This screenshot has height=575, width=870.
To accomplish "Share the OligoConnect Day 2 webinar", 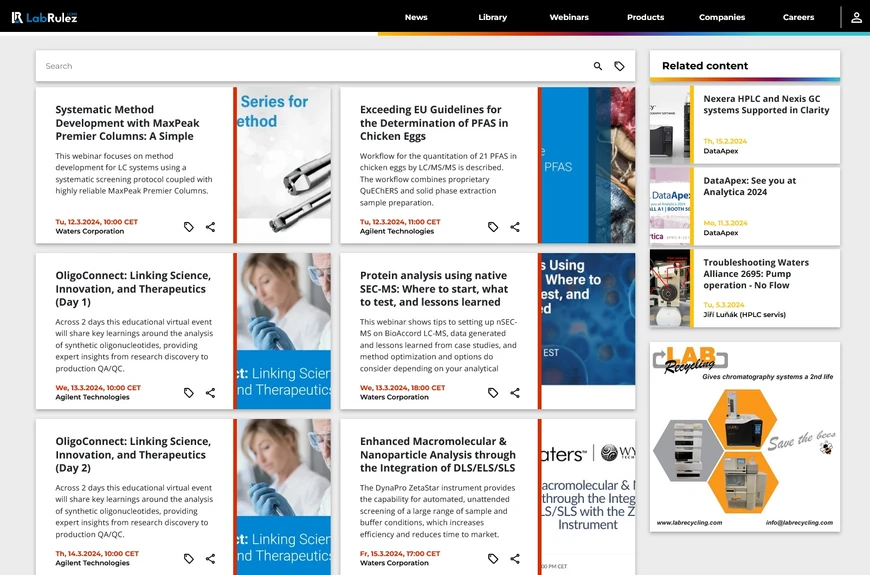I will (x=210, y=559).
